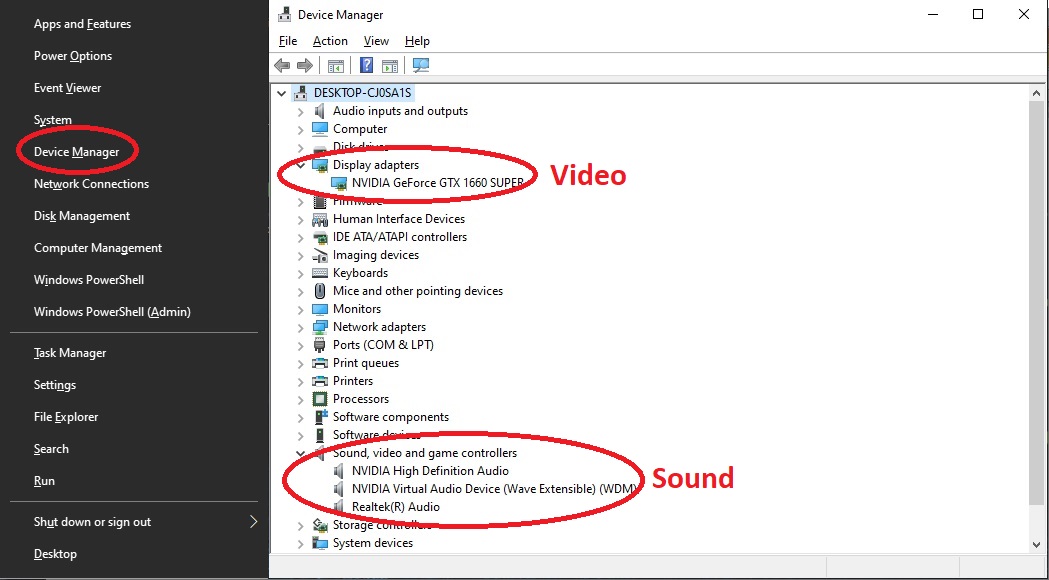The height and width of the screenshot is (580, 1049).
Task: Expand the Network adapters category
Action: (300, 327)
